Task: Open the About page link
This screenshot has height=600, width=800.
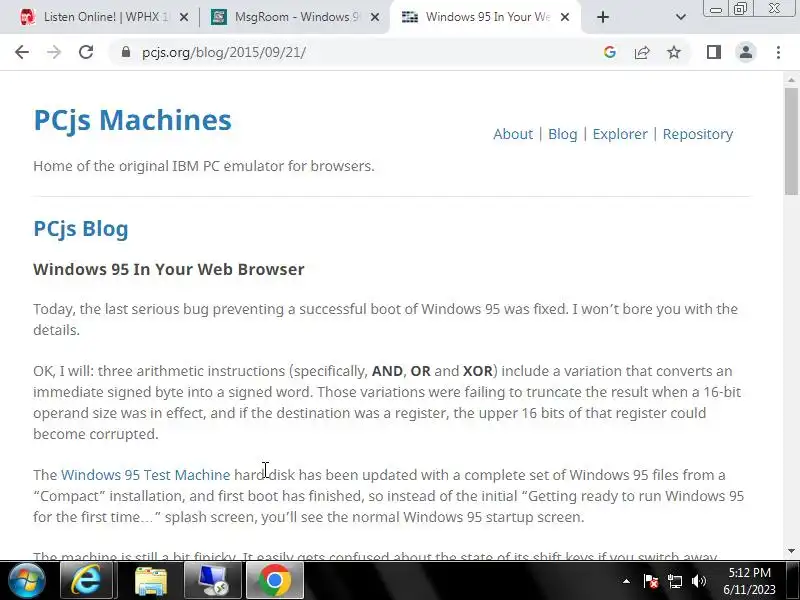Action: (x=513, y=134)
